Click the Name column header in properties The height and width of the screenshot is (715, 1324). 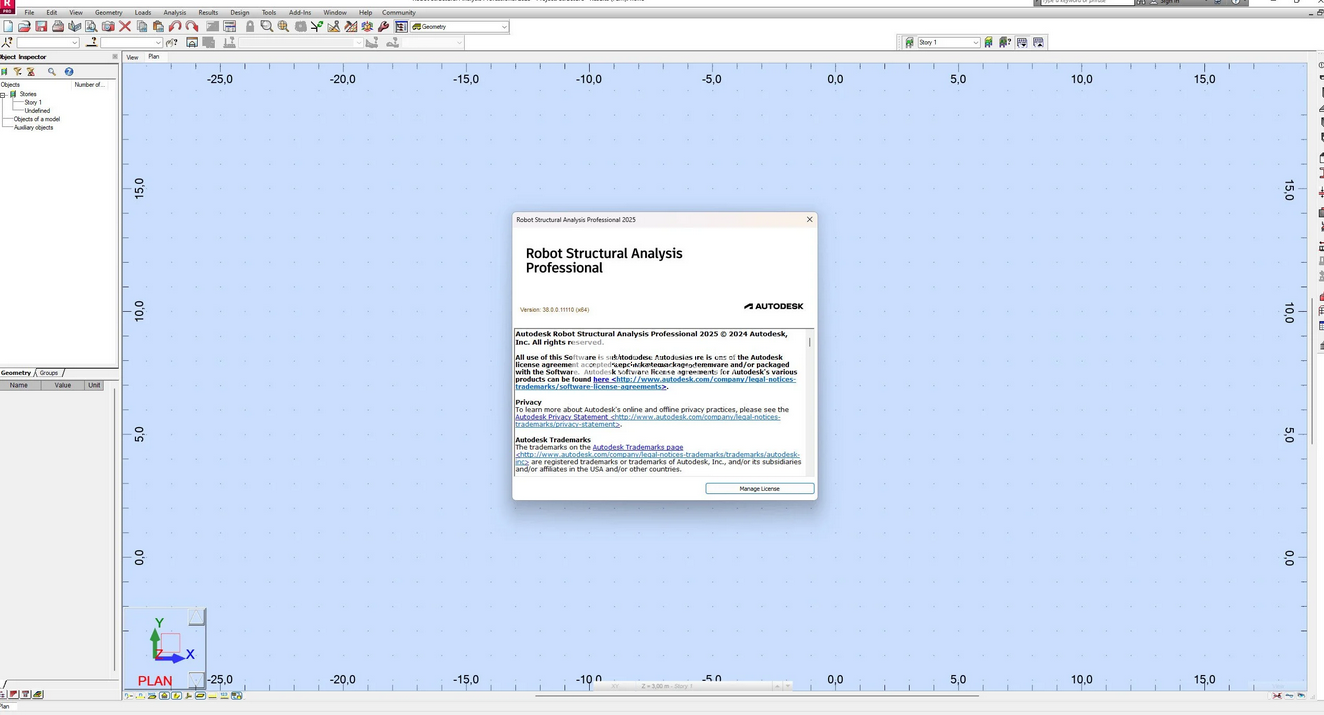pos(19,385)
